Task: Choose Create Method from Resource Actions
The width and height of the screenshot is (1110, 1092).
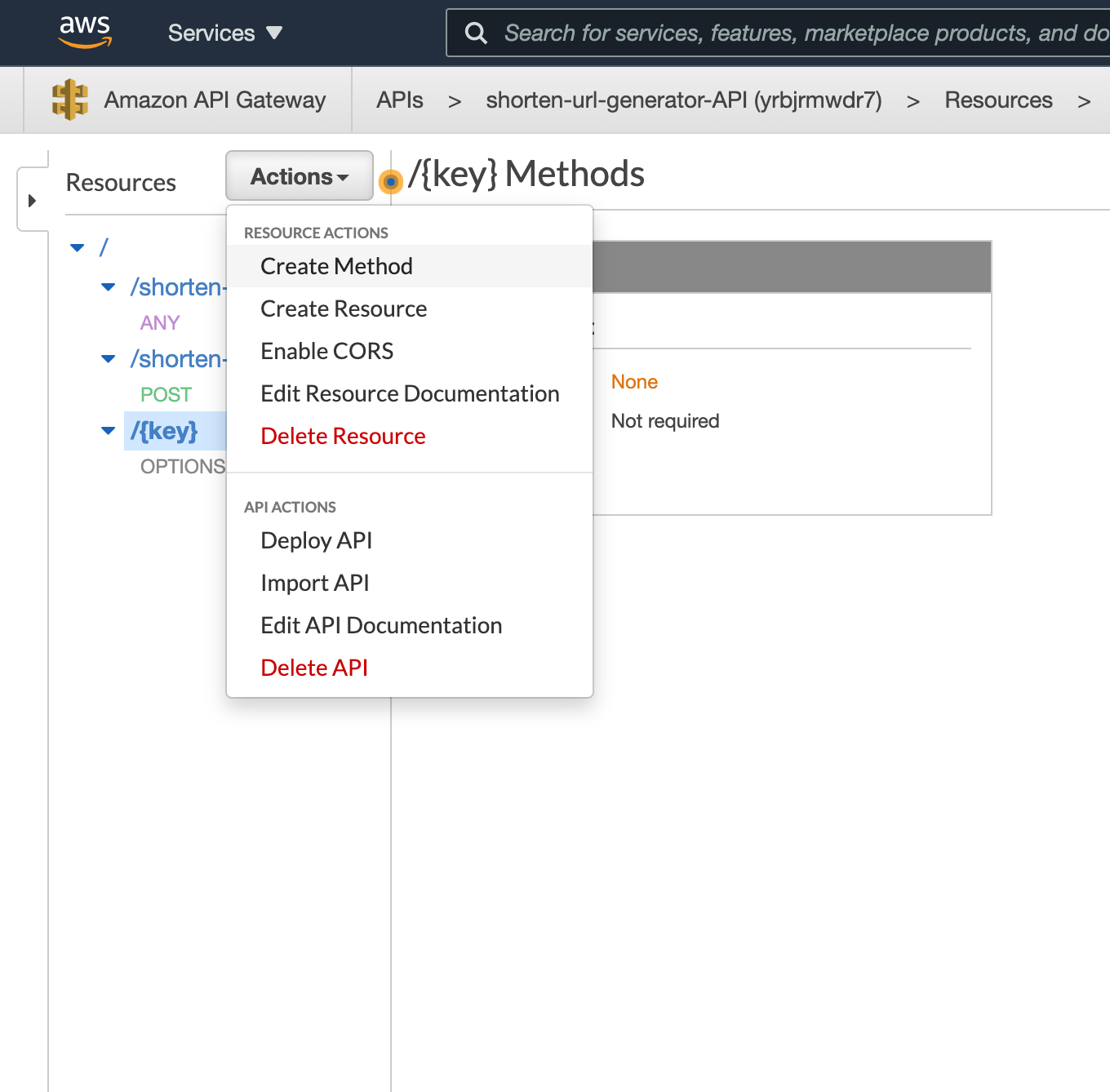Action: click(x=410, y=266)
